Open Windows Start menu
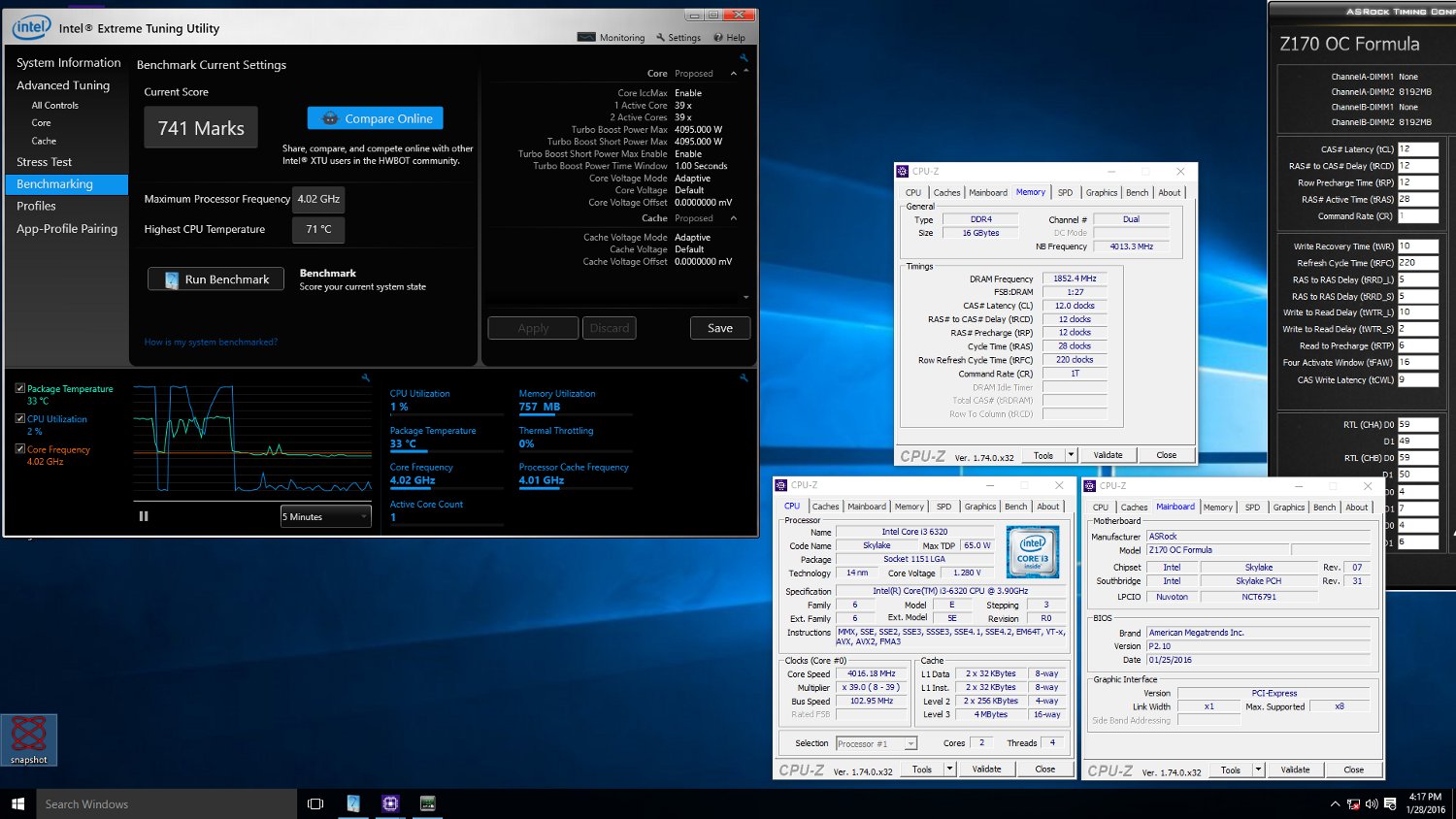Screen dimensions: 1456x819 coord(17,803)
